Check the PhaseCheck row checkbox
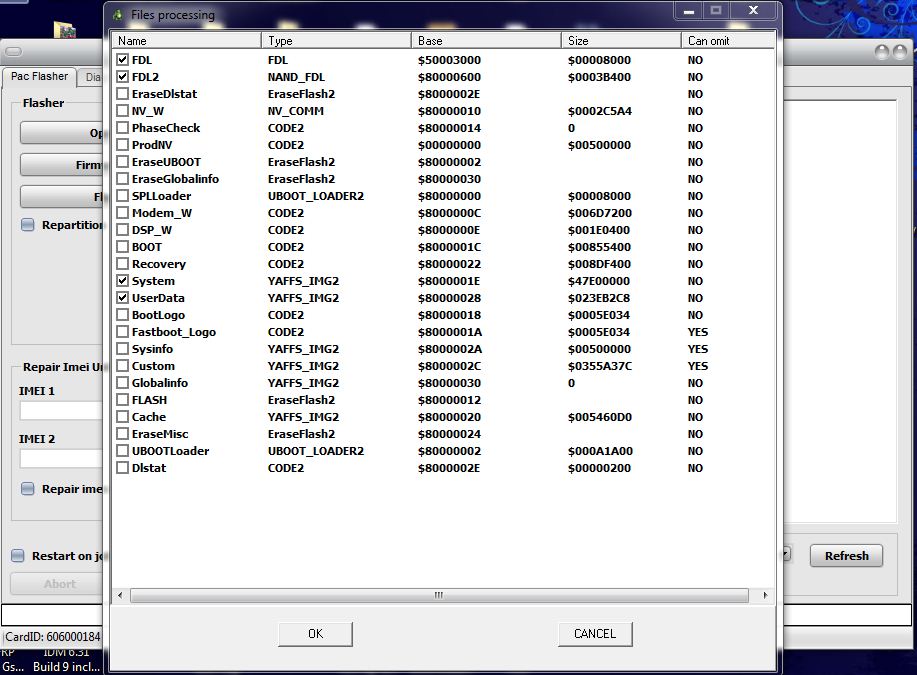Image resolution: width=917 pixels, height=675 pixels. point(122,128)
